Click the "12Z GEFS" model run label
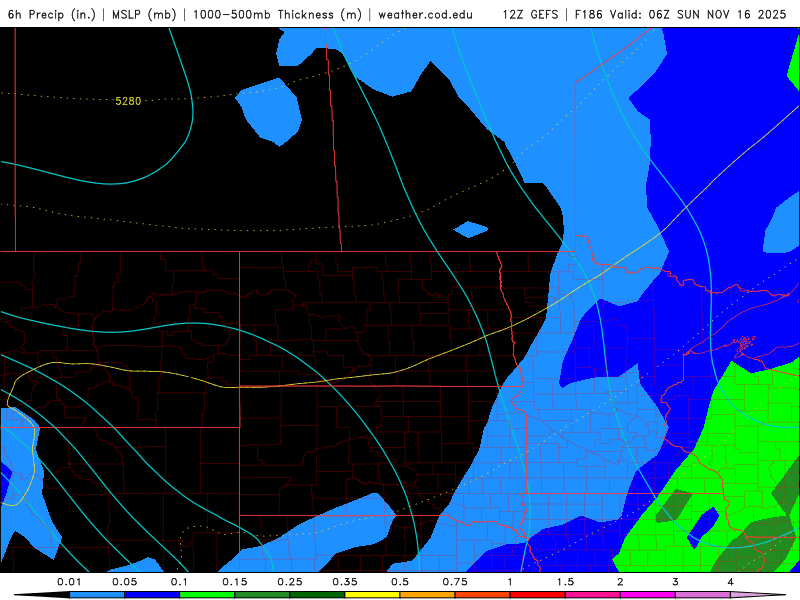The width and height of the screenshot is (800, 600). 530,14
